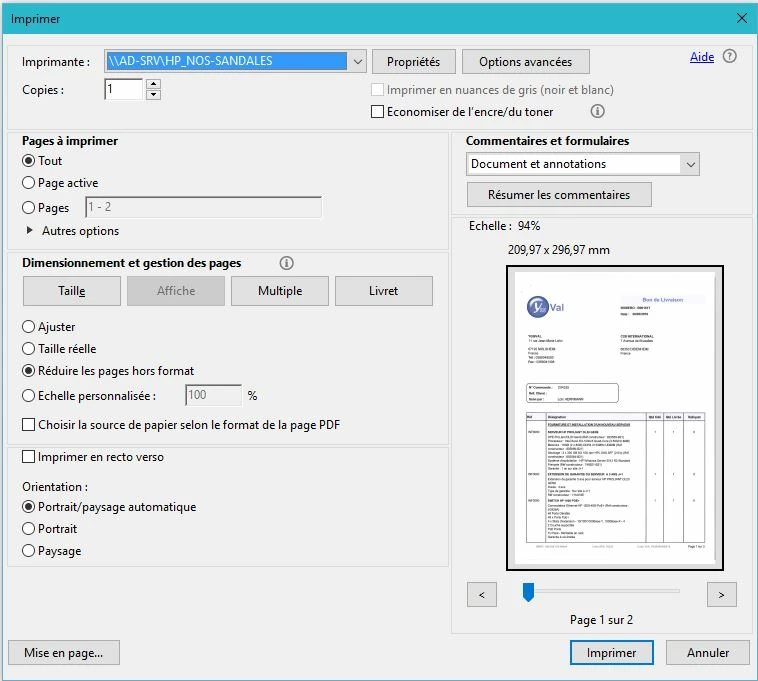The width and height of the screenshot is (758, 681).
Task: Close the Imprimer dialog
Action: (x=742, y=18)
